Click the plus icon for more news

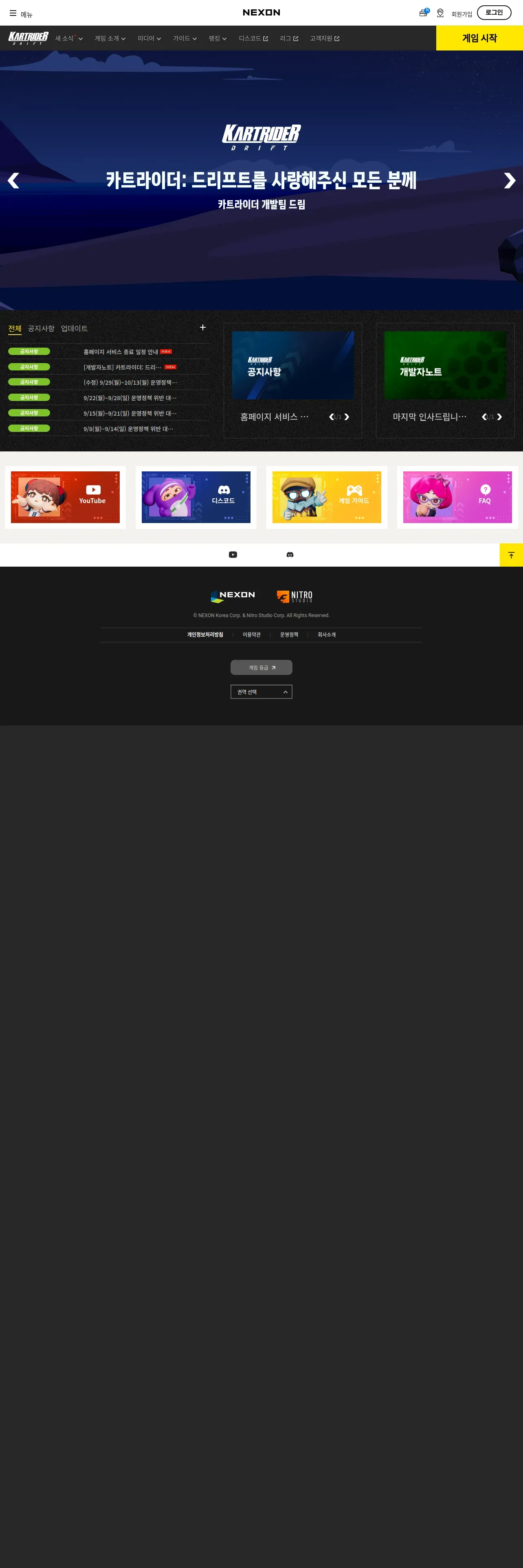pyautogui.click(x=203, y=327)
